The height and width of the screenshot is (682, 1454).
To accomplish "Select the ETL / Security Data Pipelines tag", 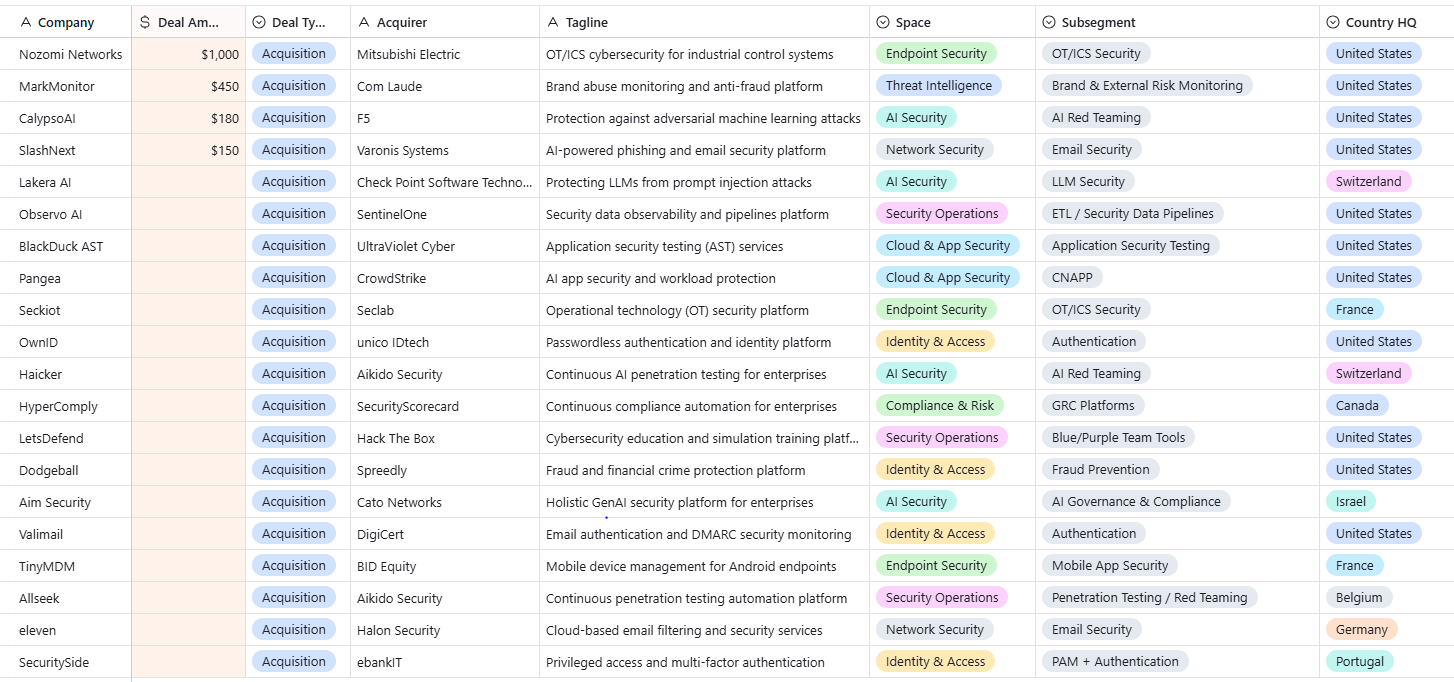I will click(x=1133, y=214).
